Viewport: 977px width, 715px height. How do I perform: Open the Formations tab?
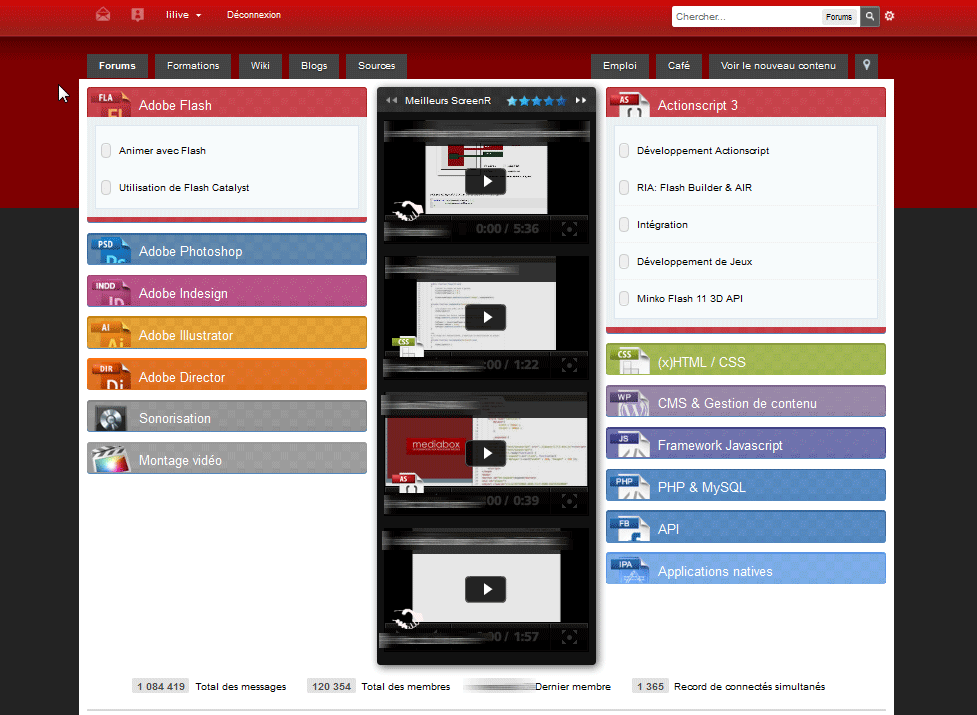(x=193, y=66)
